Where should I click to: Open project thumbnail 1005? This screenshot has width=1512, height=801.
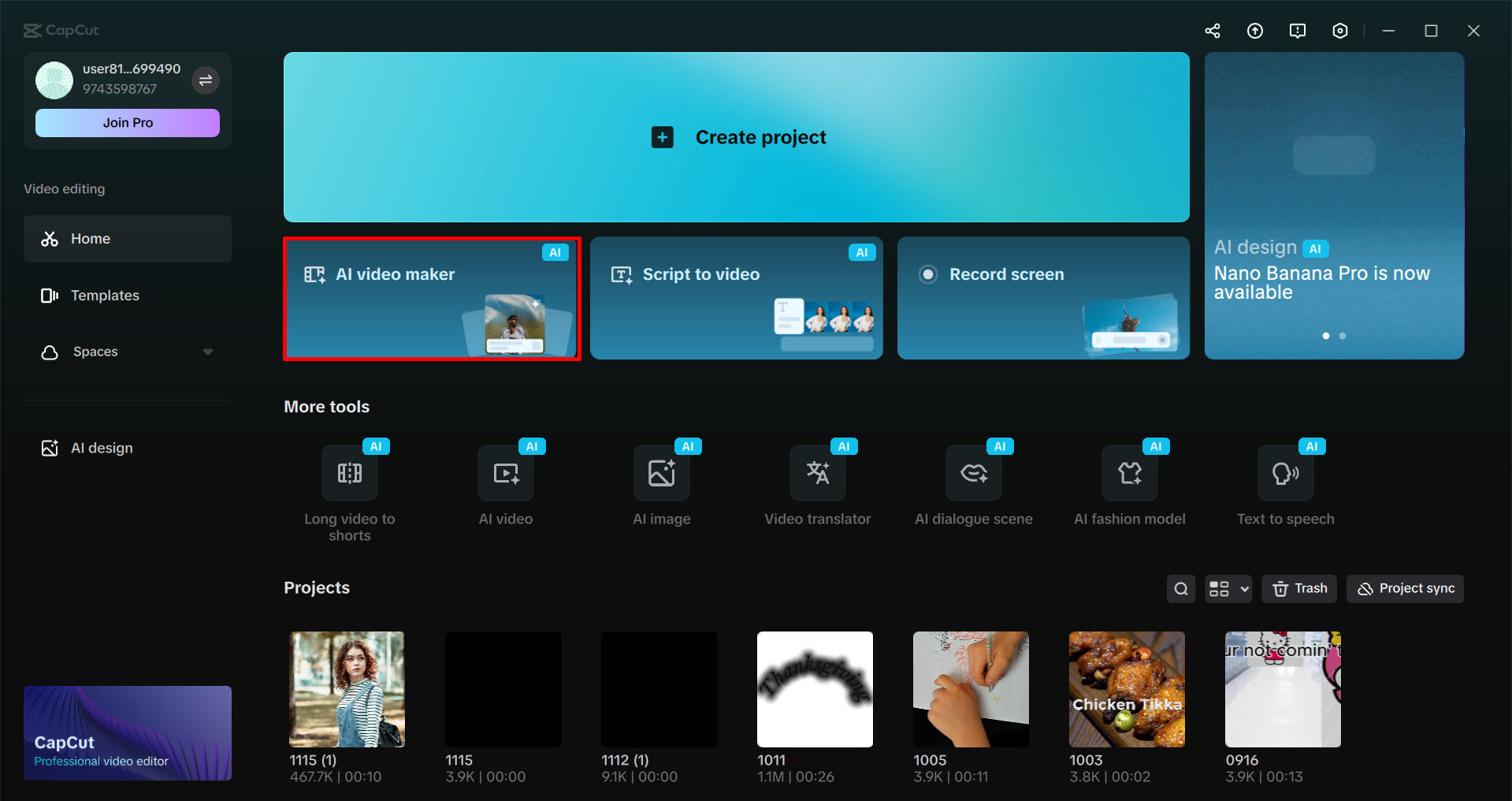click(x=971, y=689)
